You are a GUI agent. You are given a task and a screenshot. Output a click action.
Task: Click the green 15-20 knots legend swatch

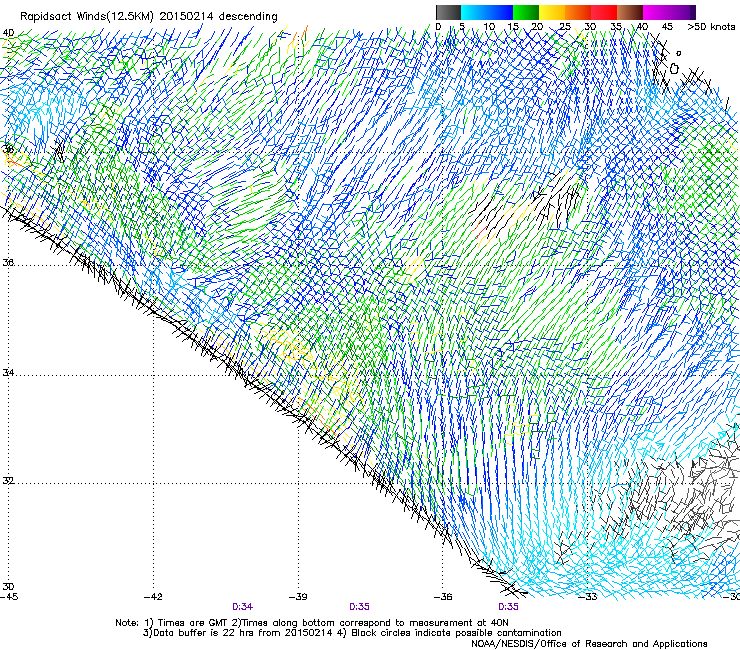526,12
